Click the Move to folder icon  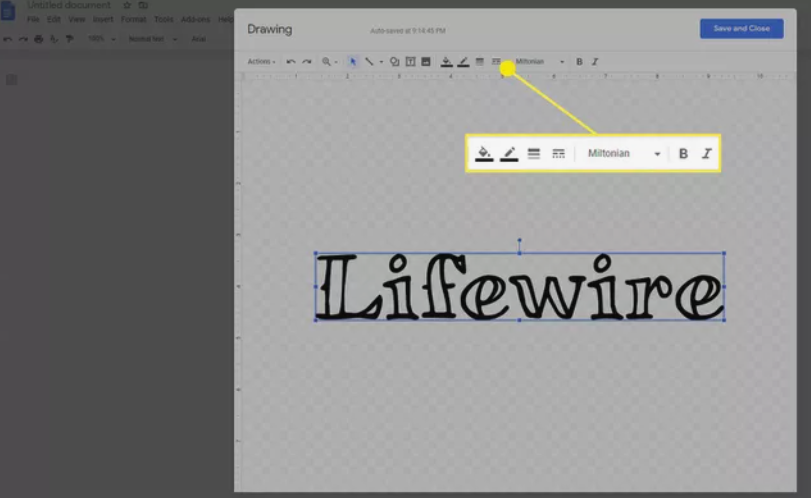coord(143,5)
